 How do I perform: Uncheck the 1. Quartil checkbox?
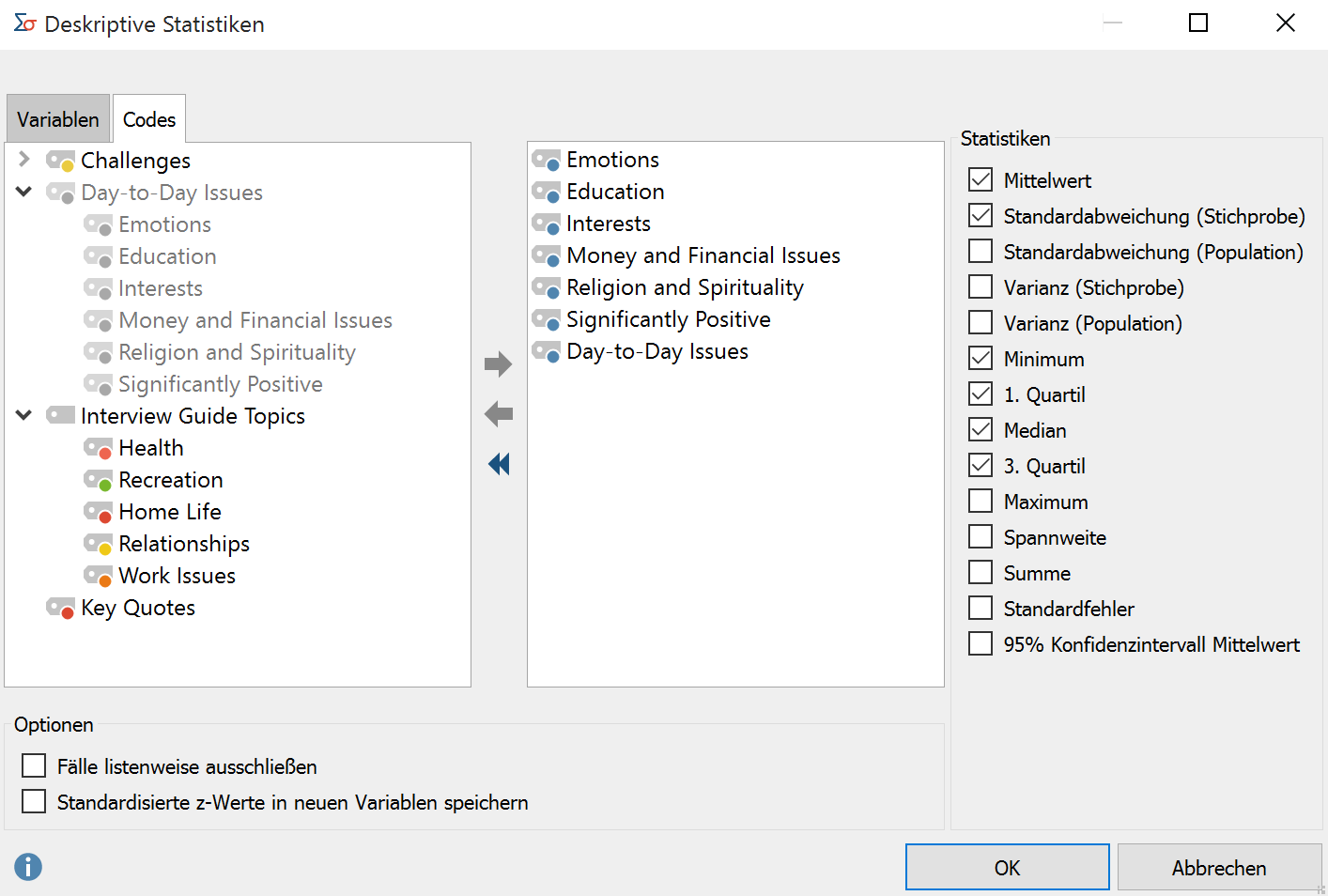pyautogui.click(x=981, y=394)
